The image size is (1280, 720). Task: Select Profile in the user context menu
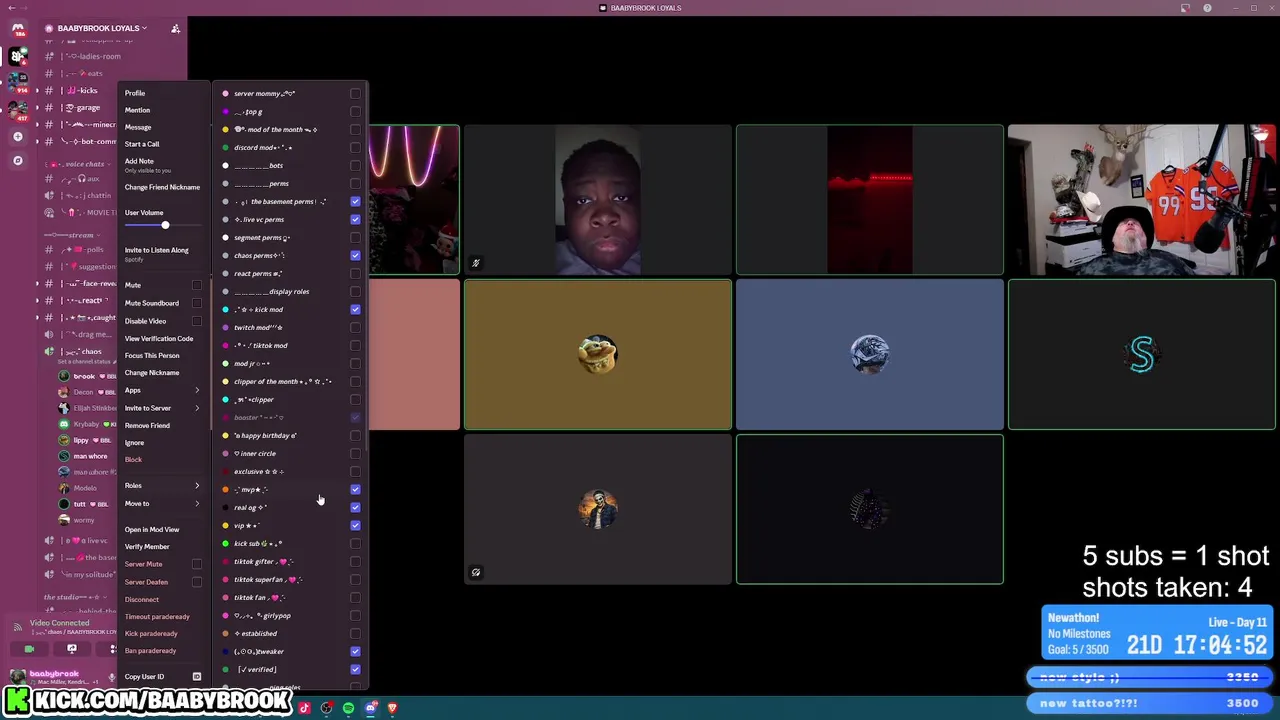click(162, 93)
